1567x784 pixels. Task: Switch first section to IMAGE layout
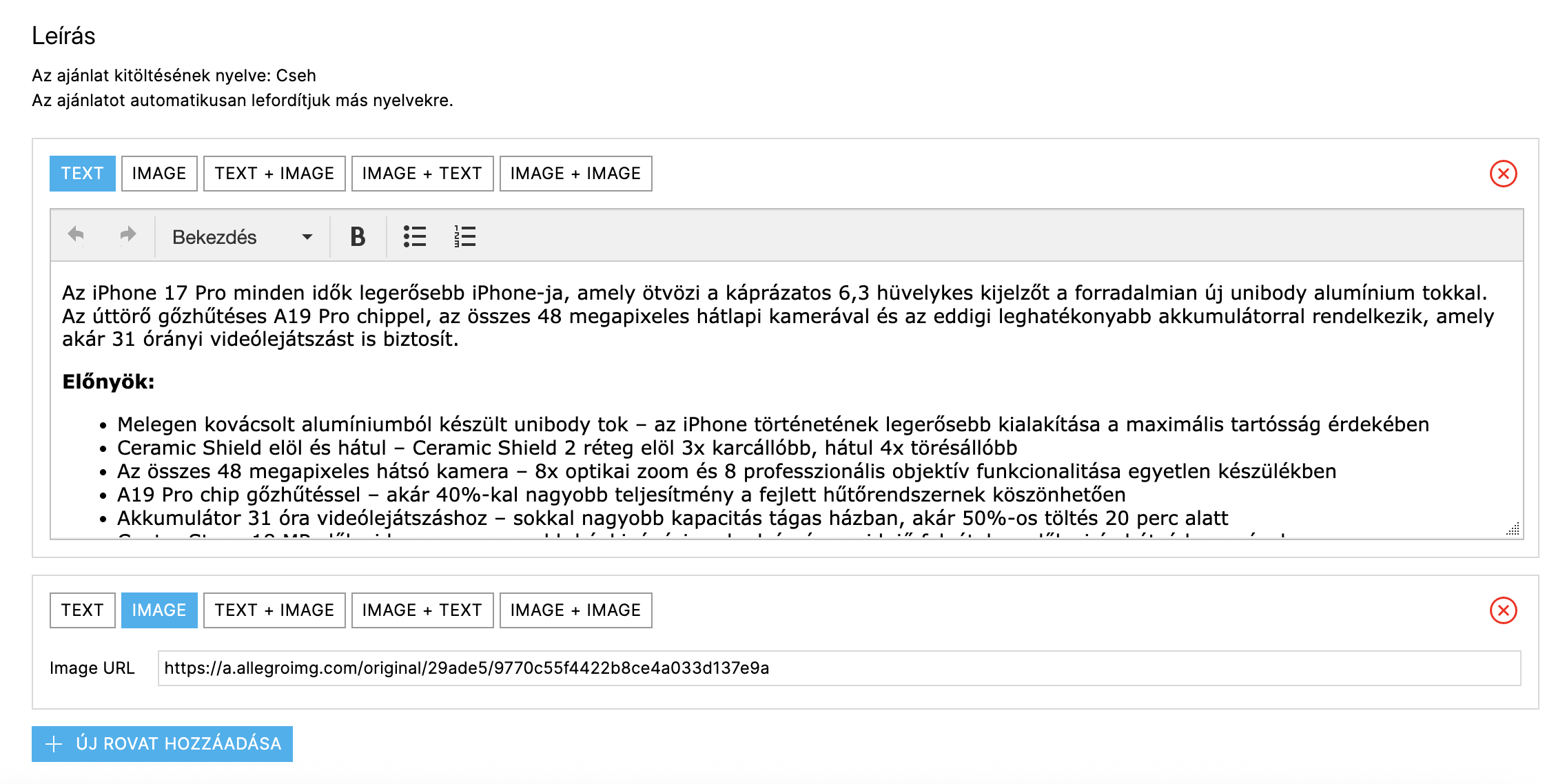[x=159, y=174]
